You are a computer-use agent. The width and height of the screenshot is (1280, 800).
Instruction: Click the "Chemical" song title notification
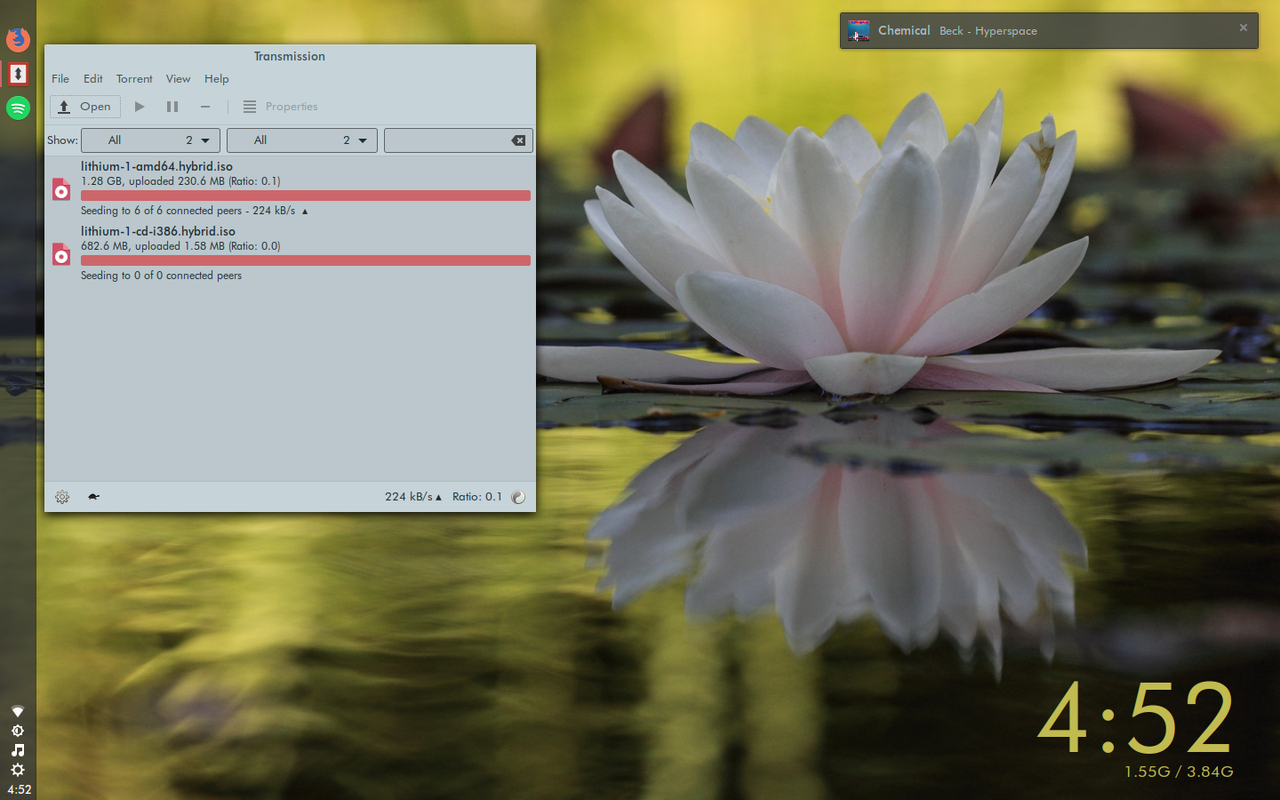coord(904,31)
